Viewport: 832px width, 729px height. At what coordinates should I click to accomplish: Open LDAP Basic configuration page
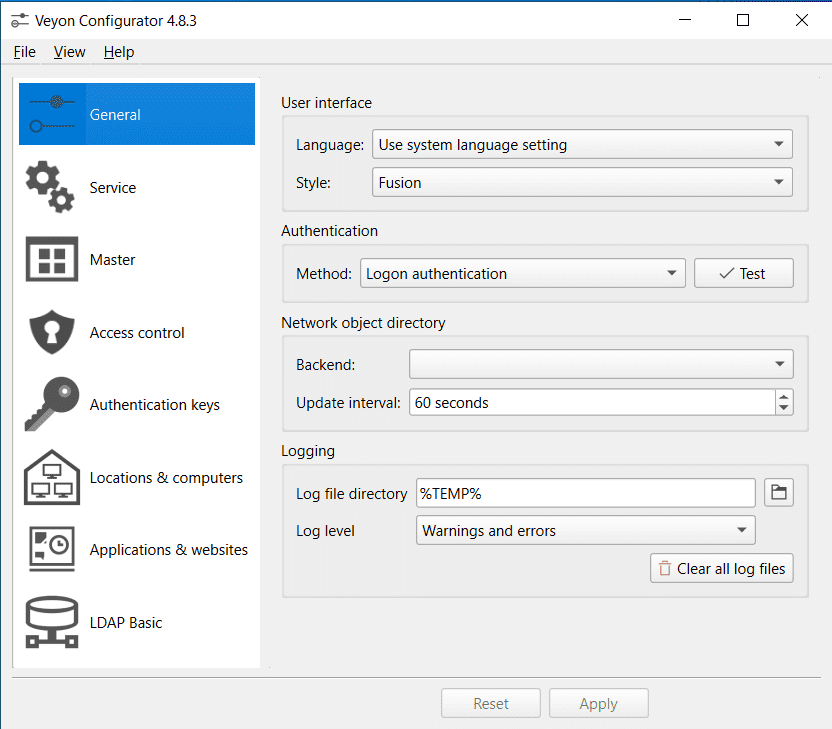click(137, 622)
